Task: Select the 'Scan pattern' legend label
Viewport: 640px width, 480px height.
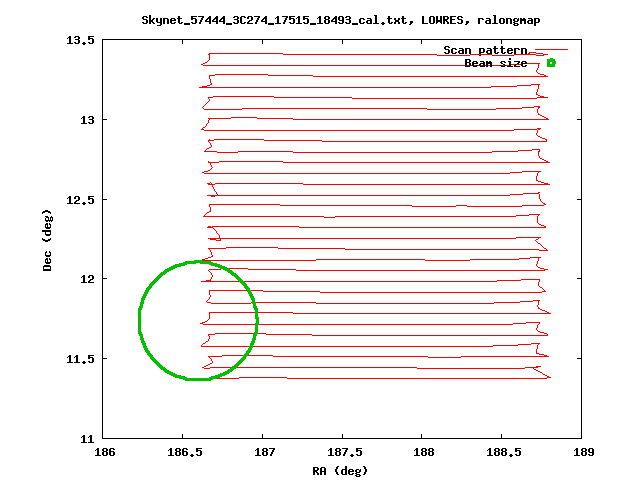Action: tap(485, 50)
